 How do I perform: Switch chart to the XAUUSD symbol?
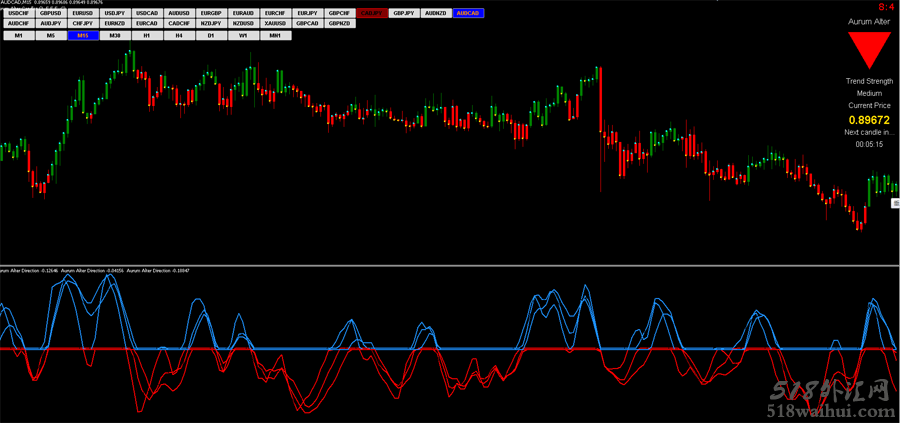[x=275, y=23]
